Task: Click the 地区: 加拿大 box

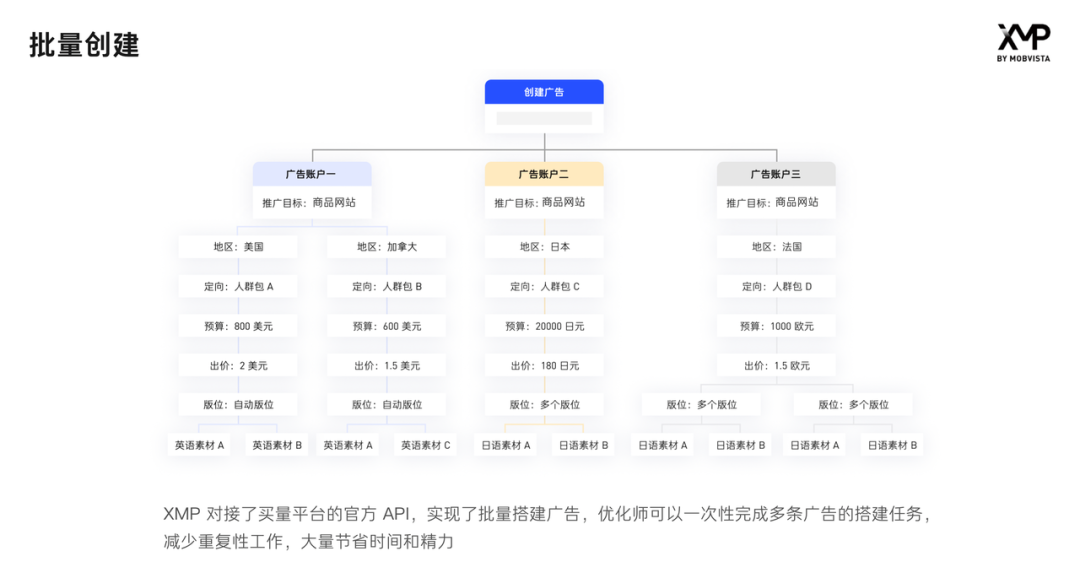Action: point(386,247)
